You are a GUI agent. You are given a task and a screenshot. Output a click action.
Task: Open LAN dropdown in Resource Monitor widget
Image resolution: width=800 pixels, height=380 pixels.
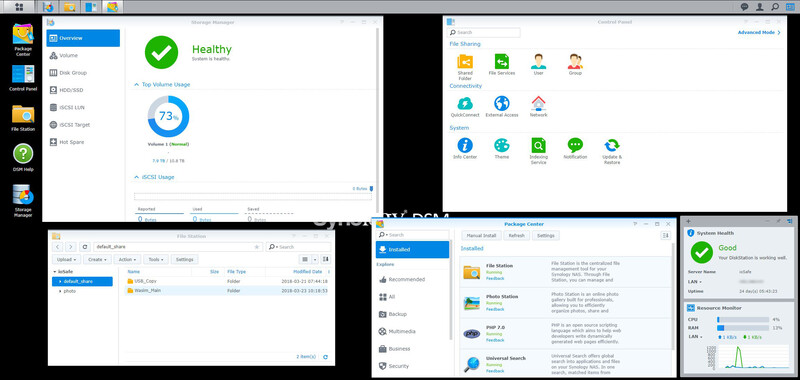point(694,337)
